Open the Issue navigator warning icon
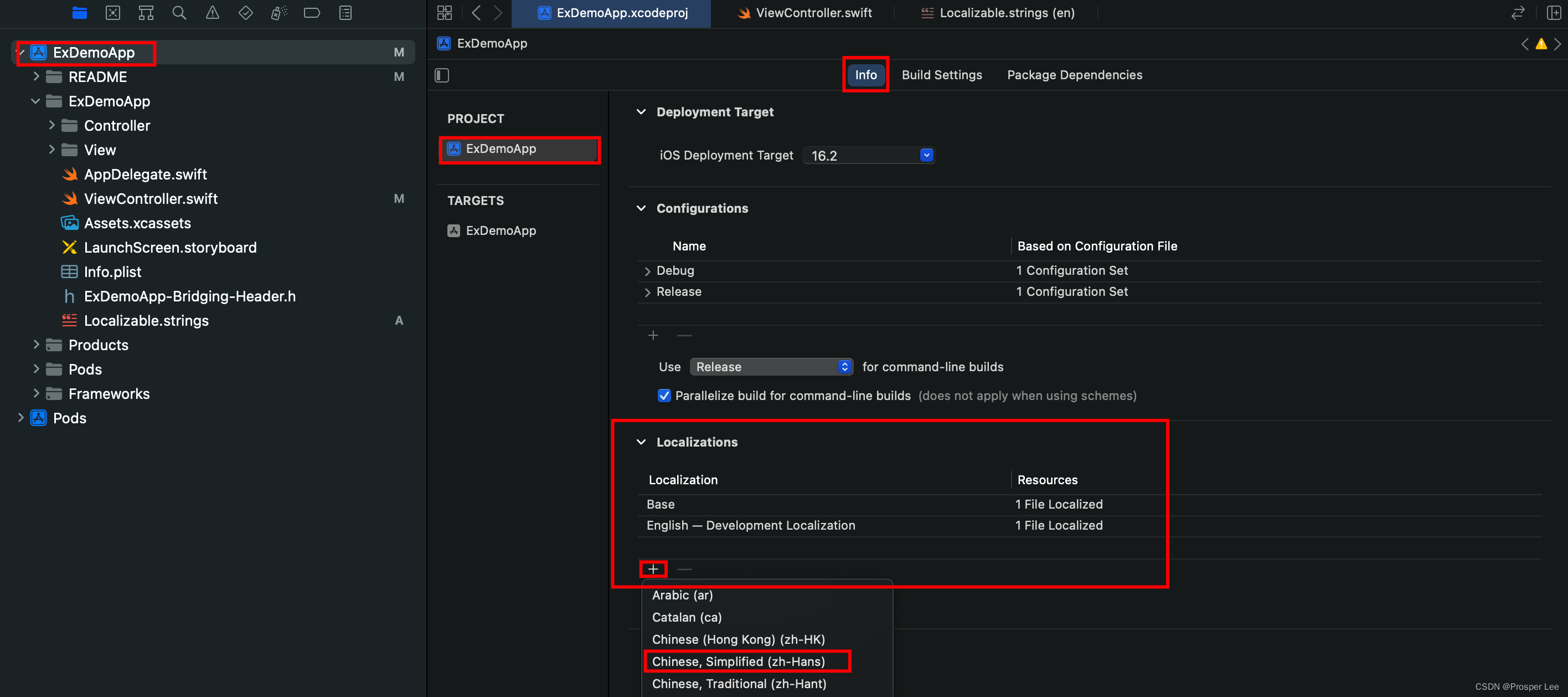This screenshot has height=697, width=1568. [213, 13]
